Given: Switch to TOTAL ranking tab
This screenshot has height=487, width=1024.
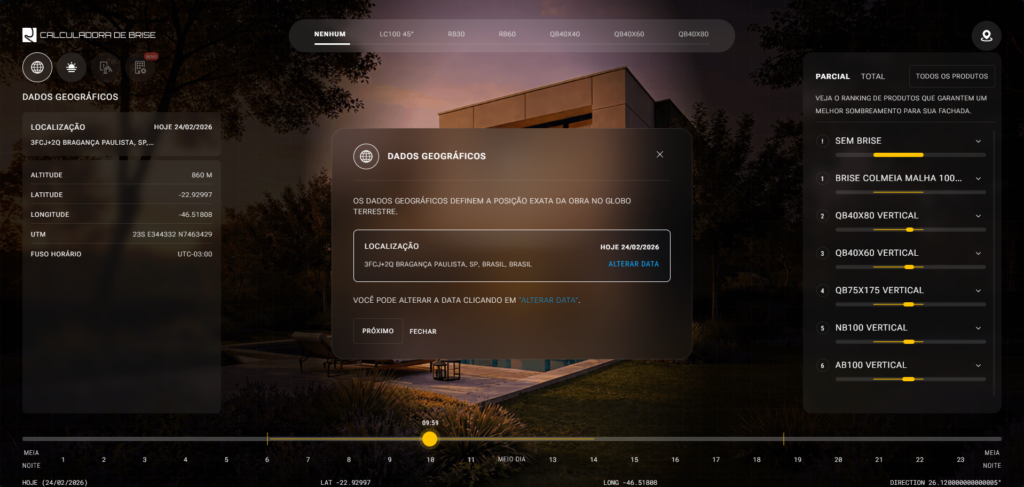Looking at the screenshot, I should click(872, 76).
